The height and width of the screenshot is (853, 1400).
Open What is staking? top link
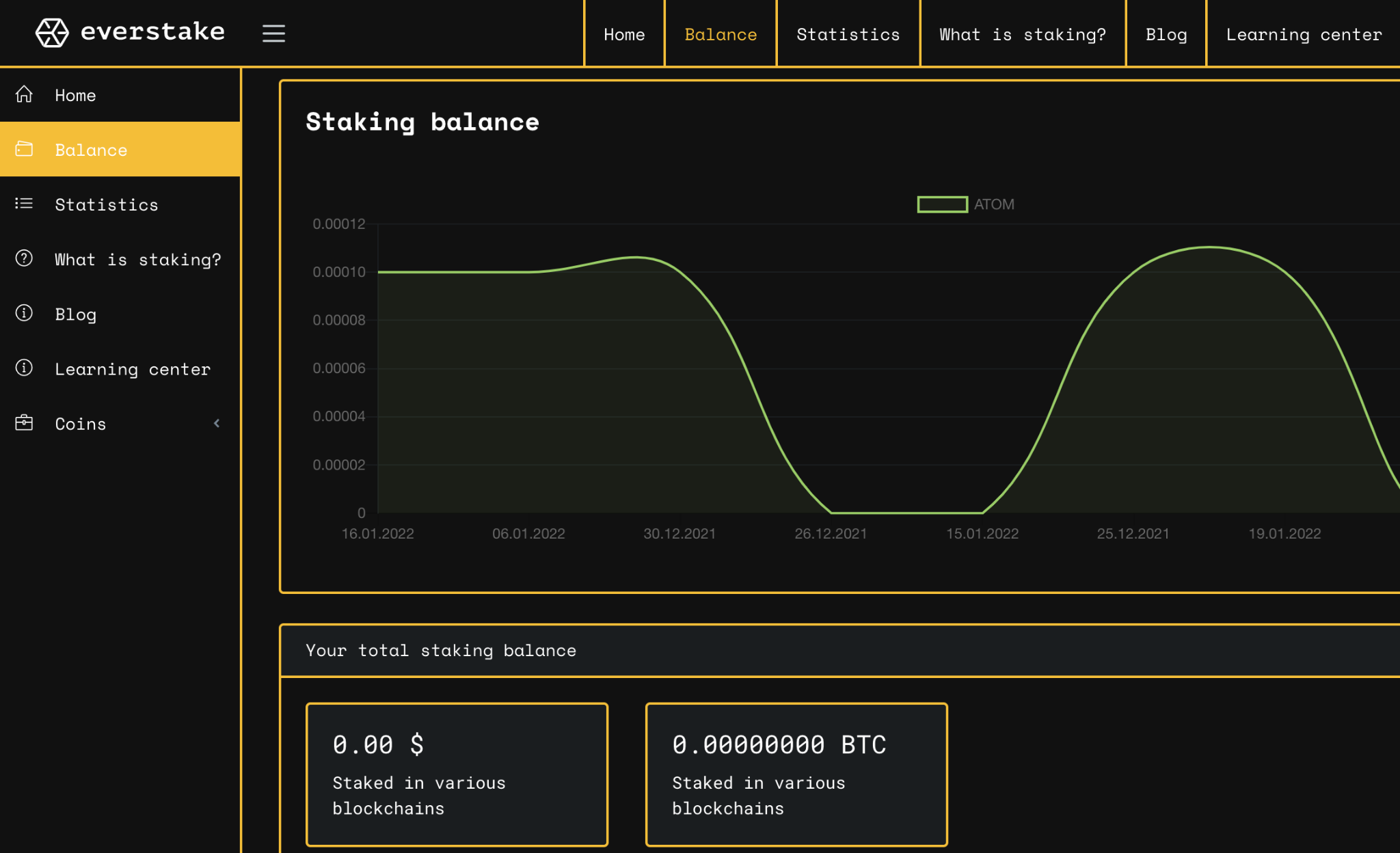[1022, 34]
